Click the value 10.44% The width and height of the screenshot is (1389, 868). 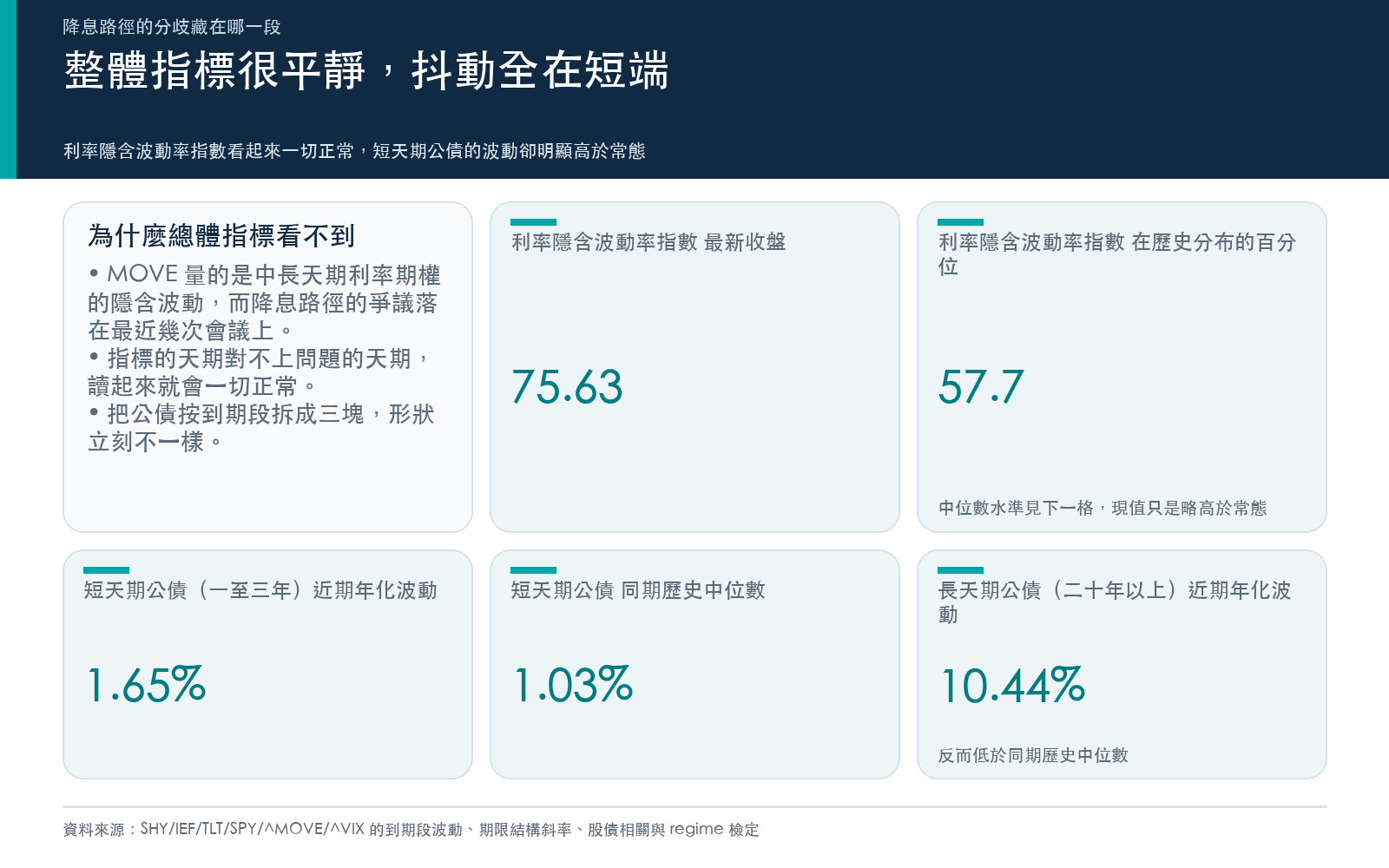click(x=1013, y=685)
